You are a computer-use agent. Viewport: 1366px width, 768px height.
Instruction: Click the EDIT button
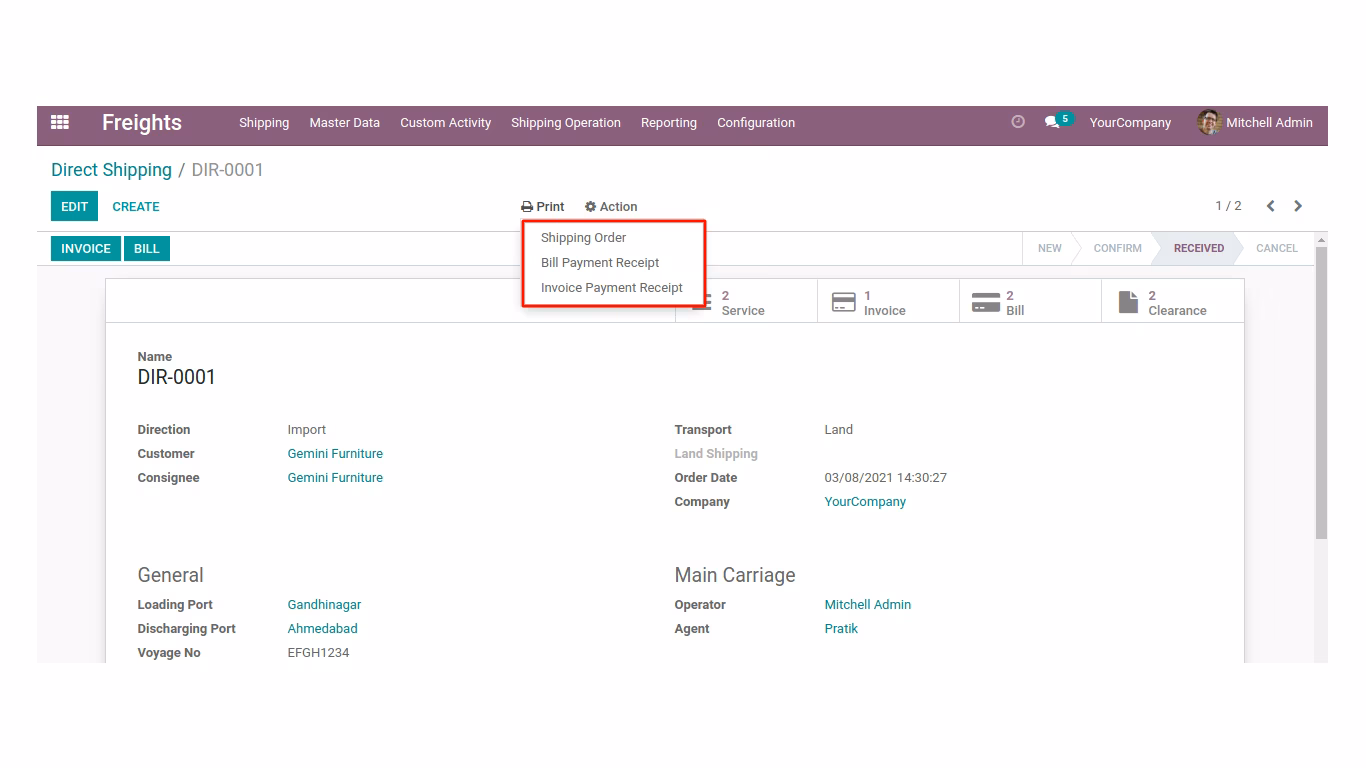[75, 207]
